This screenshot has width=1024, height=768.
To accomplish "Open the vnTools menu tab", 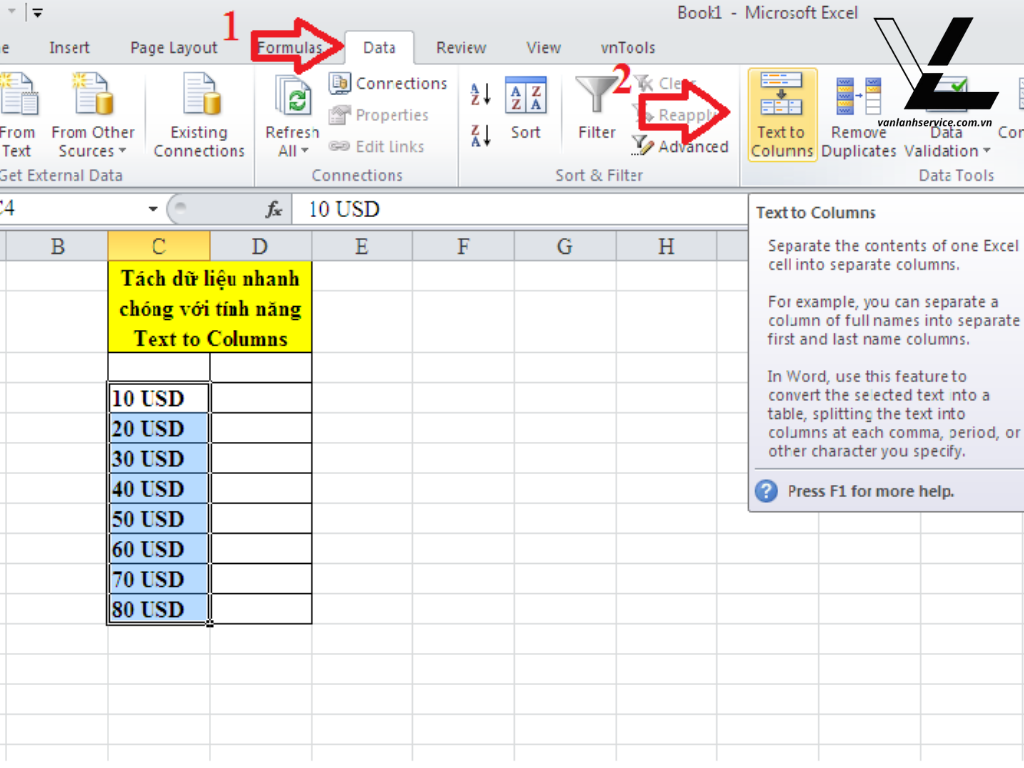I will (627, 47).
